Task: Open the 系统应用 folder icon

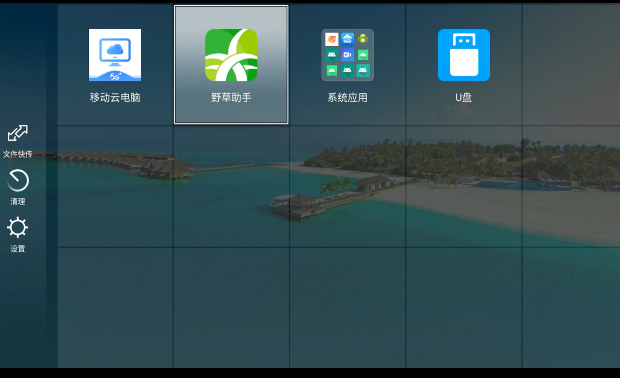Action: click(348, 55)
